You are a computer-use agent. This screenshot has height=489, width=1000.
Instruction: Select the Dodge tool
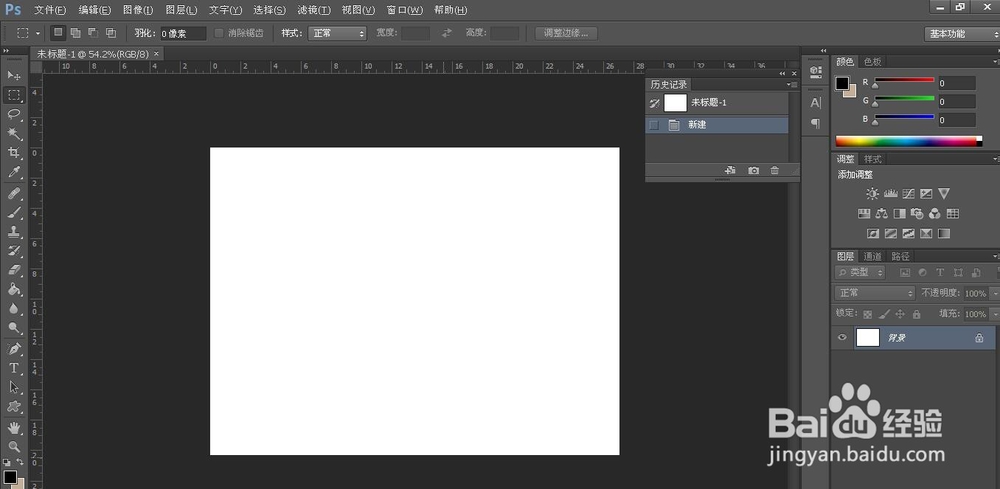point(13,328)
